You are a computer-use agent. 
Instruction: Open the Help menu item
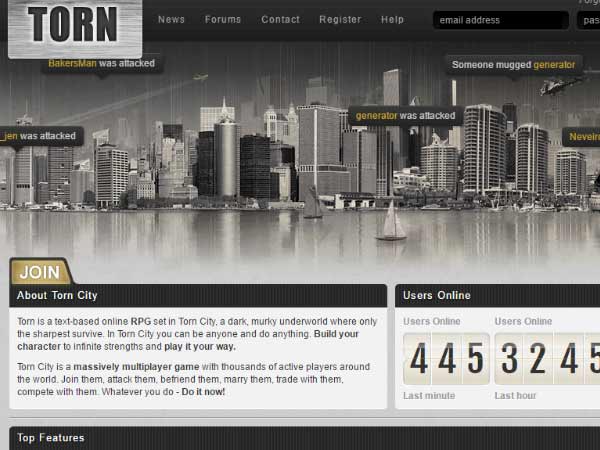pyautogui.click(x=392, y=19)
